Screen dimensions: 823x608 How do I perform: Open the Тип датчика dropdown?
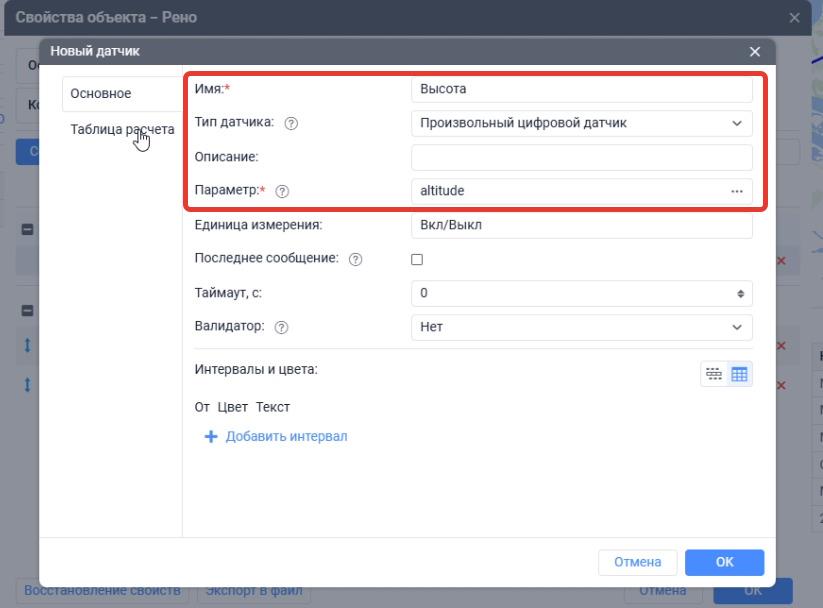click(x=582, y=123)
